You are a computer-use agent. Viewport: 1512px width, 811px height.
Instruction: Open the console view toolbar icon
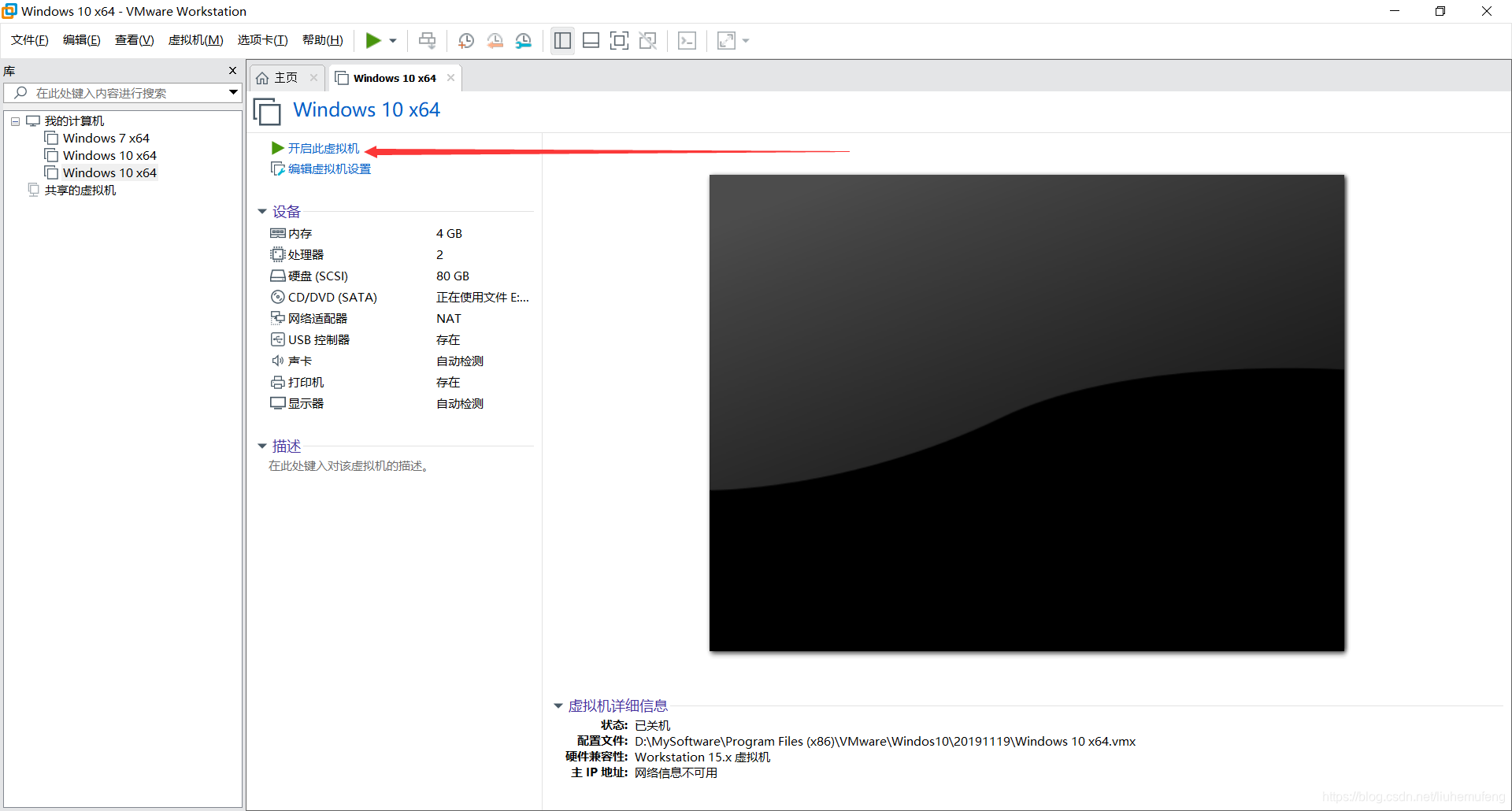click(687, 40)
